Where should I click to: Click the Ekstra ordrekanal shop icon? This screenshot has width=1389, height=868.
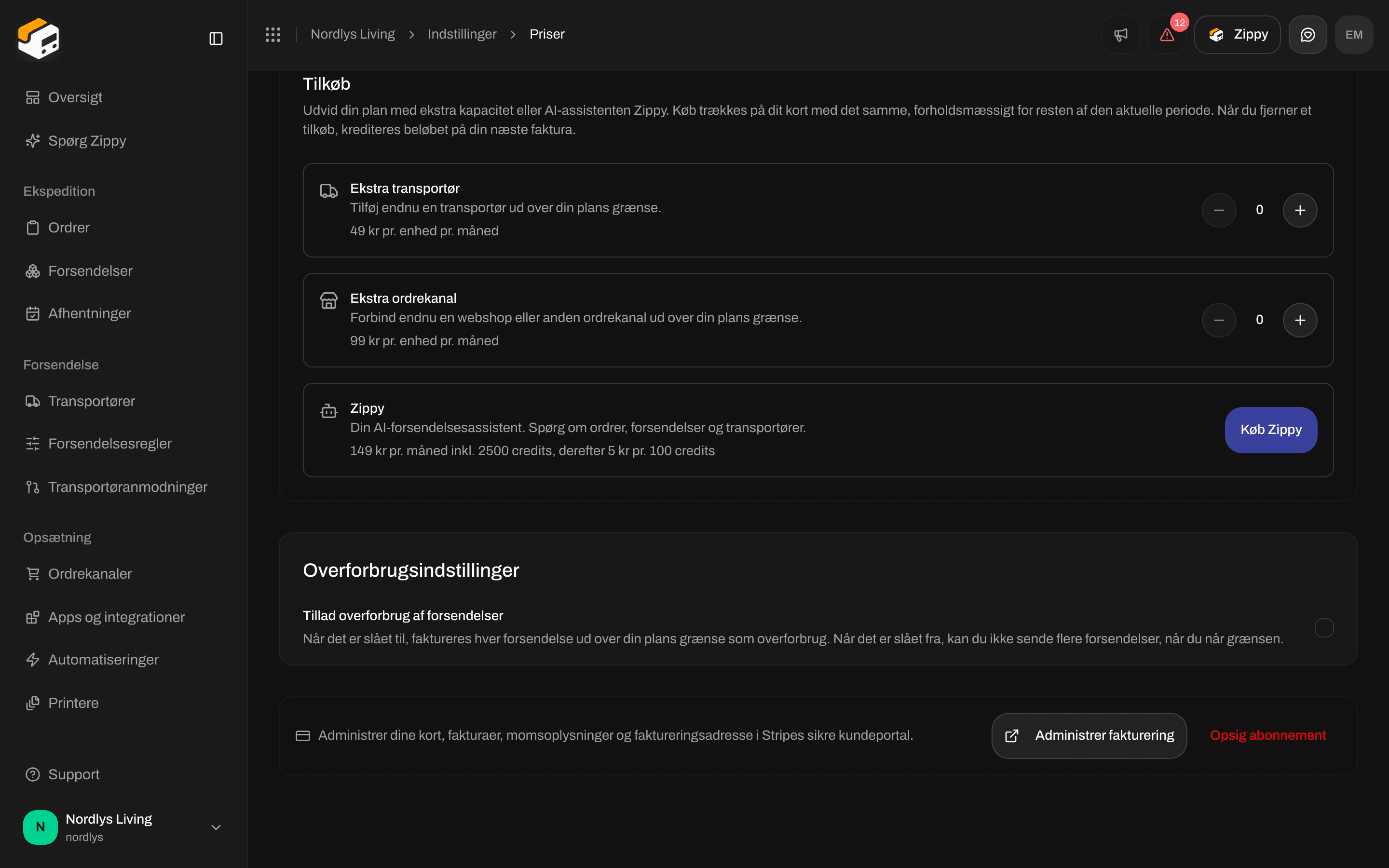coord(328,301)
